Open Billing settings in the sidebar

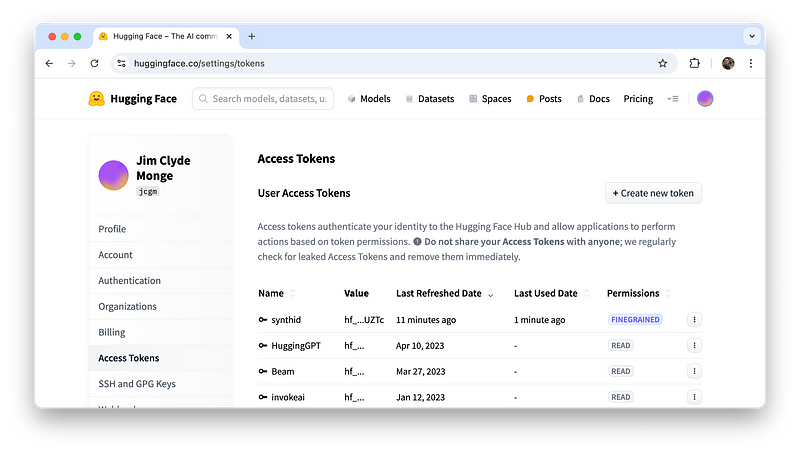click(x=160, y=332)
